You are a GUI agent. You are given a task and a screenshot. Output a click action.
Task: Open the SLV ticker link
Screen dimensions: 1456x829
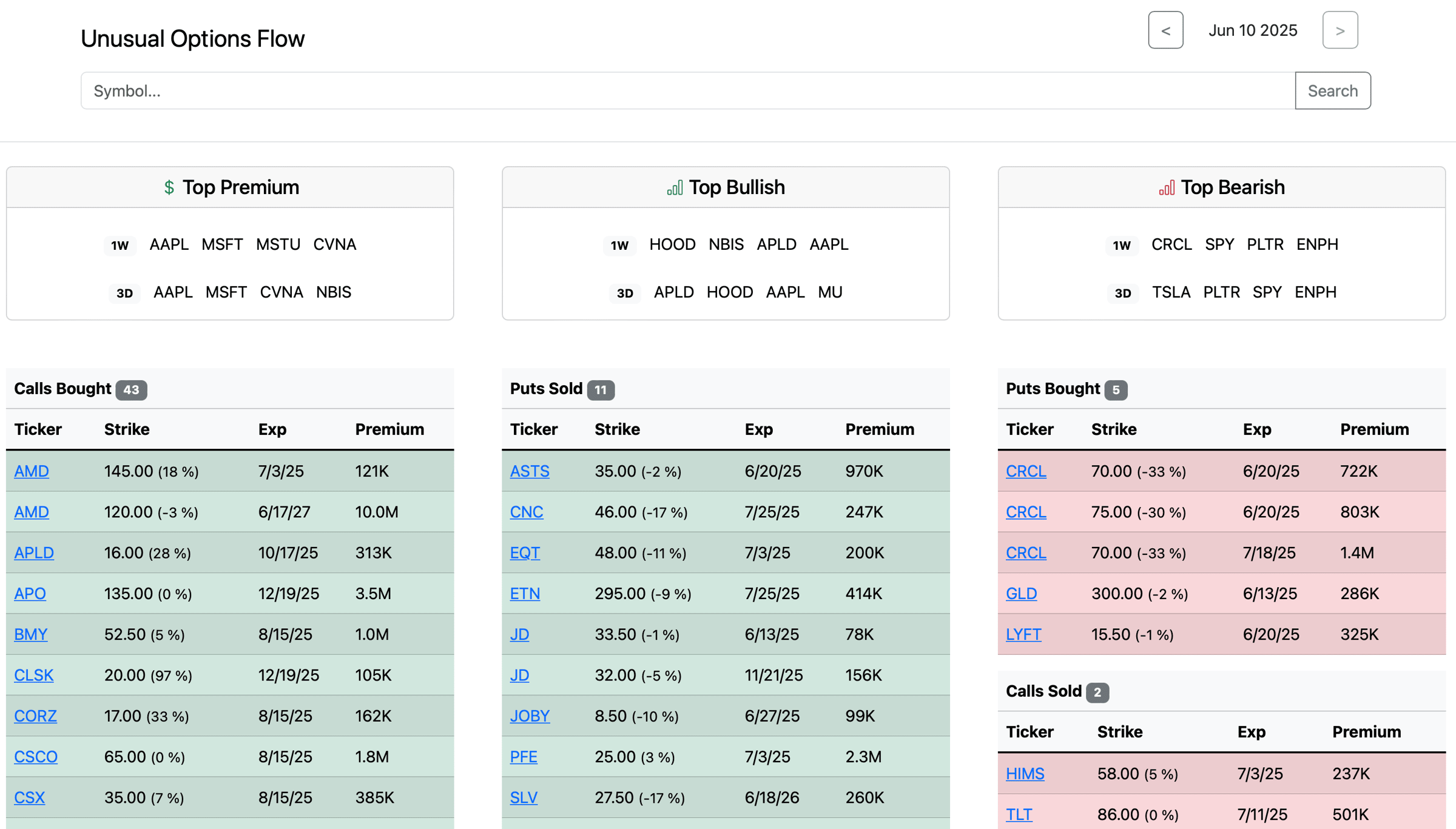(x=524, y=797)
